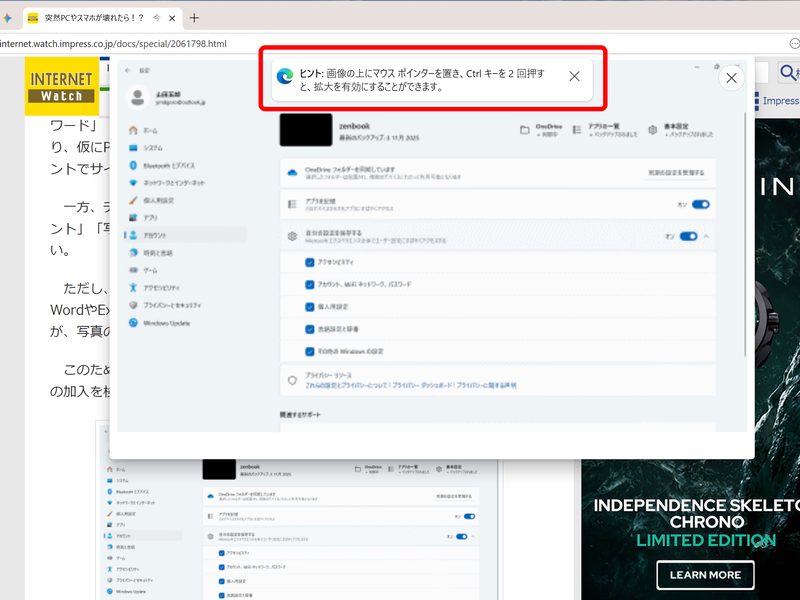This screenshot has width=800, height=600.
Task: Click the 最新のバックアップ date text under zenbook
Action: (379, 138)
